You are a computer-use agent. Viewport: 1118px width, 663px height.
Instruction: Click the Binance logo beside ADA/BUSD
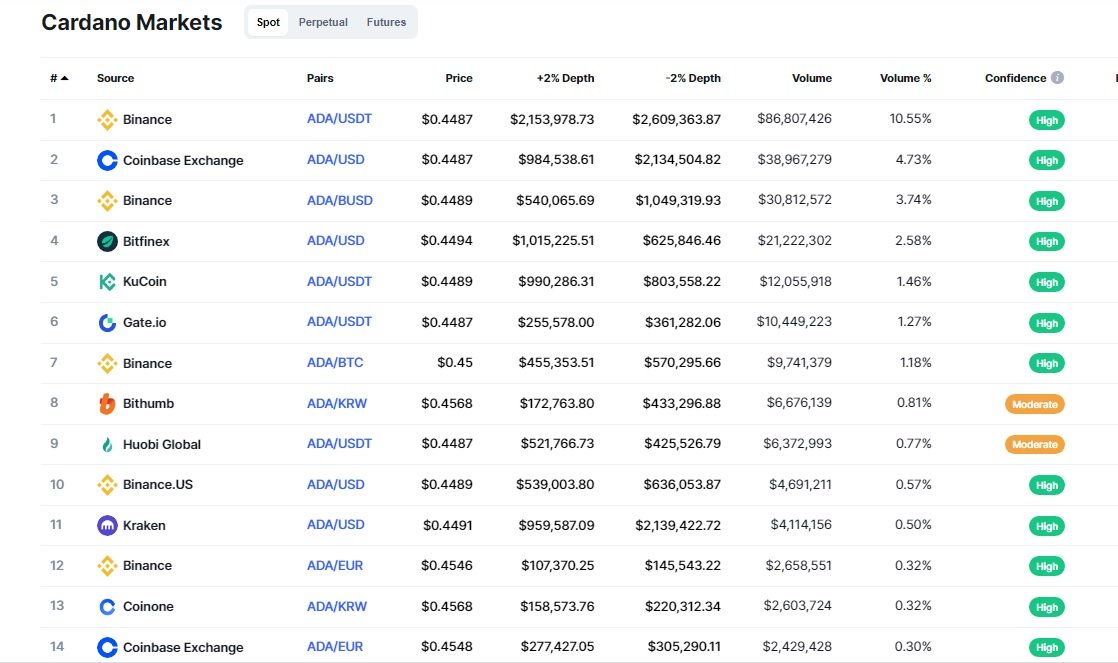point(107,201)
